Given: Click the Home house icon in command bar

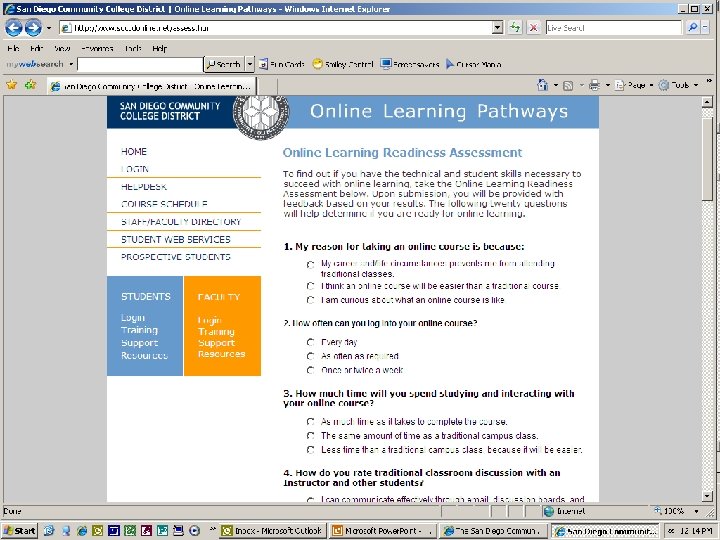Looking at the screenshot, I should [543, 85].
